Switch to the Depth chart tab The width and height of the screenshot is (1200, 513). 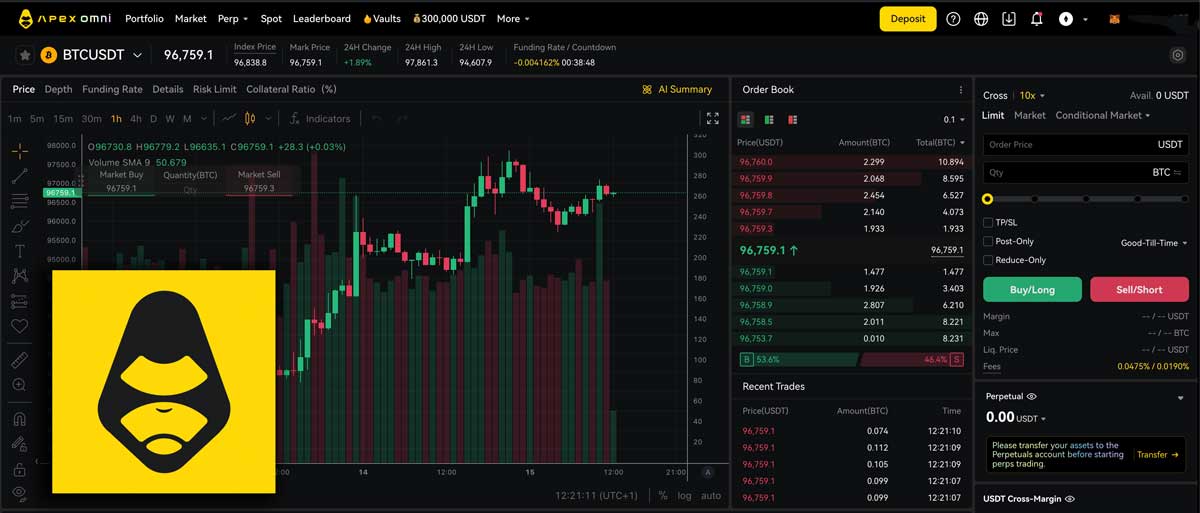pyautogui.click(x=58, y=89)
